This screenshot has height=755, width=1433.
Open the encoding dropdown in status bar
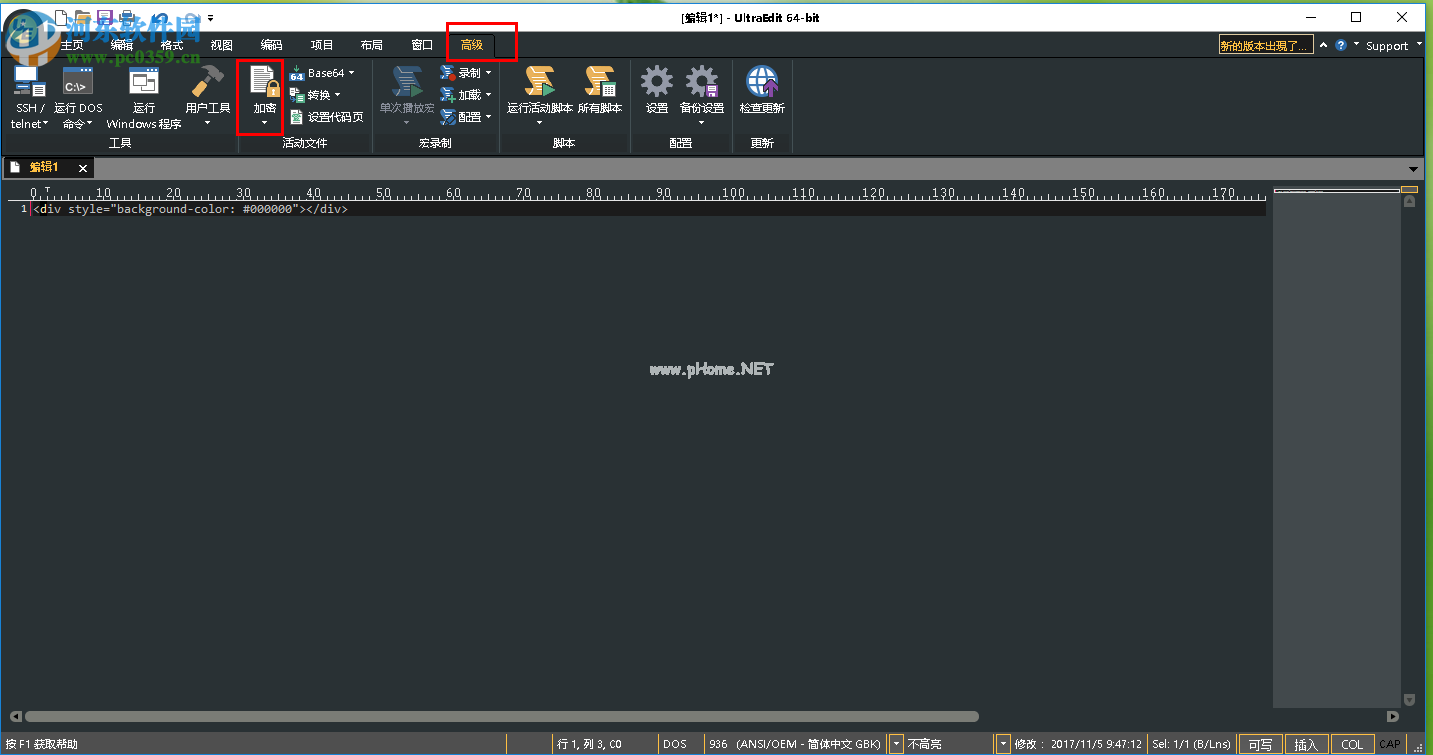[896, 744]
